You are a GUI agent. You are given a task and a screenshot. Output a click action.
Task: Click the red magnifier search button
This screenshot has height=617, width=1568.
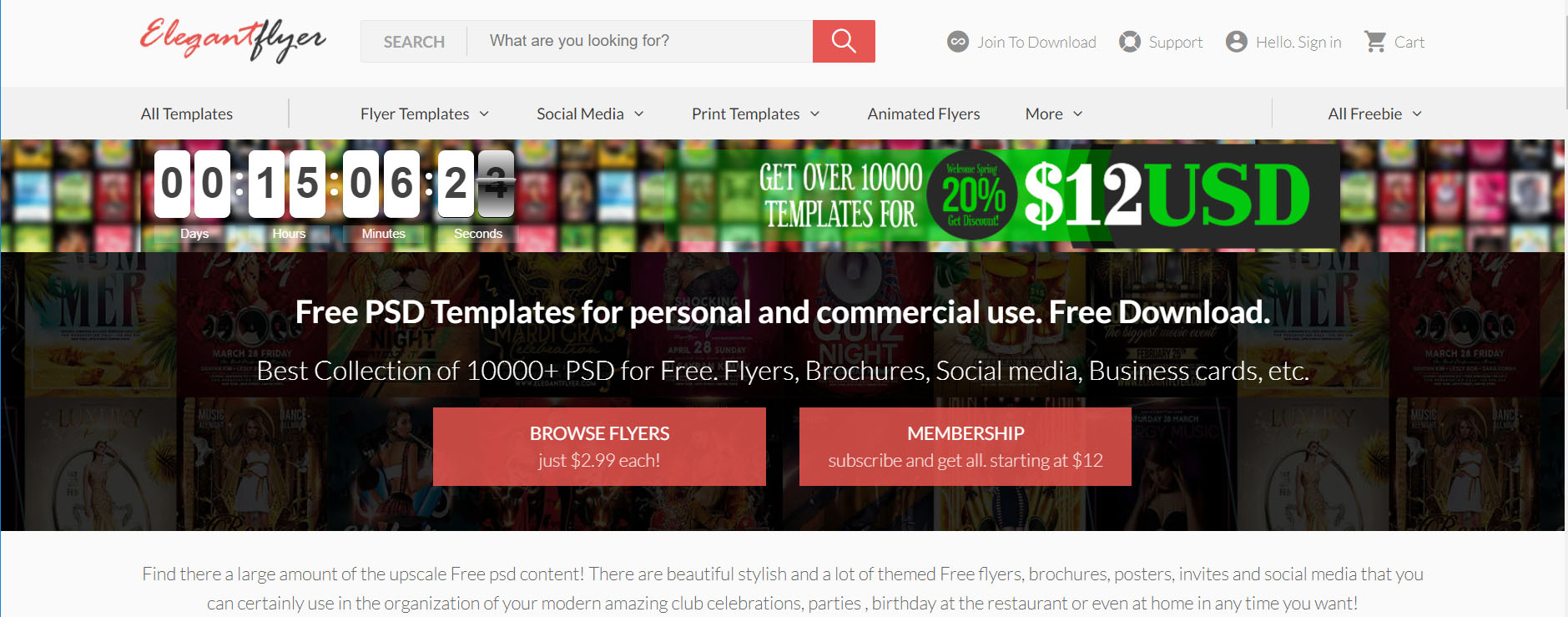click(844, 41)
